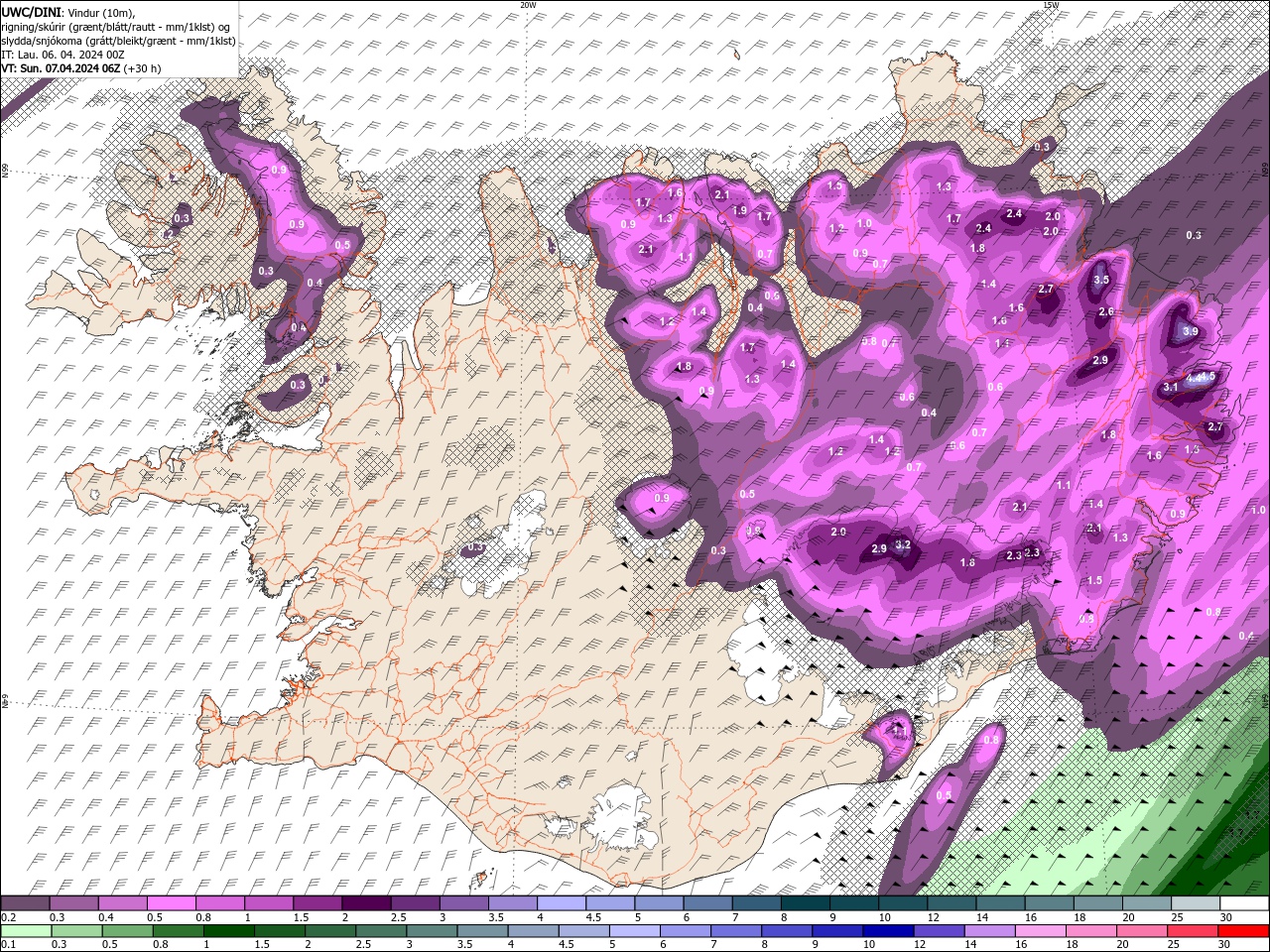Image resolution: width=1270 pixels, height=952 pixels.
Task: Click the "12" label under the upper legend bar
Action: tap(934, 917)
